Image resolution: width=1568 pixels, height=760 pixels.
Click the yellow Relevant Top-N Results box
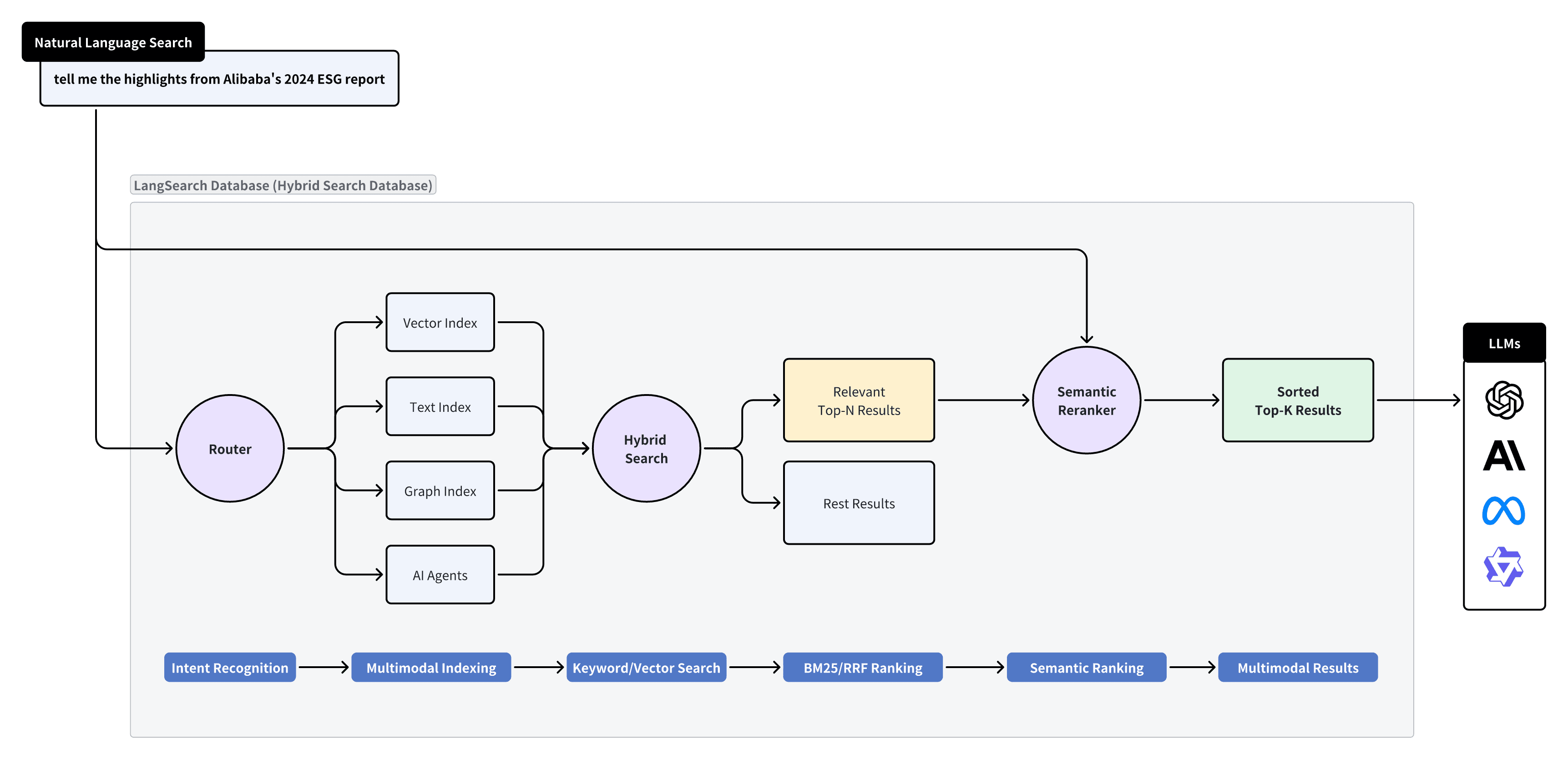point(858,400)
